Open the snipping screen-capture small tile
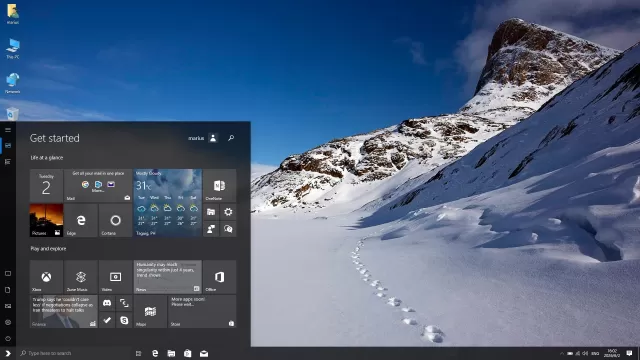The height and width of the screenshot is (360, 640). (124, 303)
